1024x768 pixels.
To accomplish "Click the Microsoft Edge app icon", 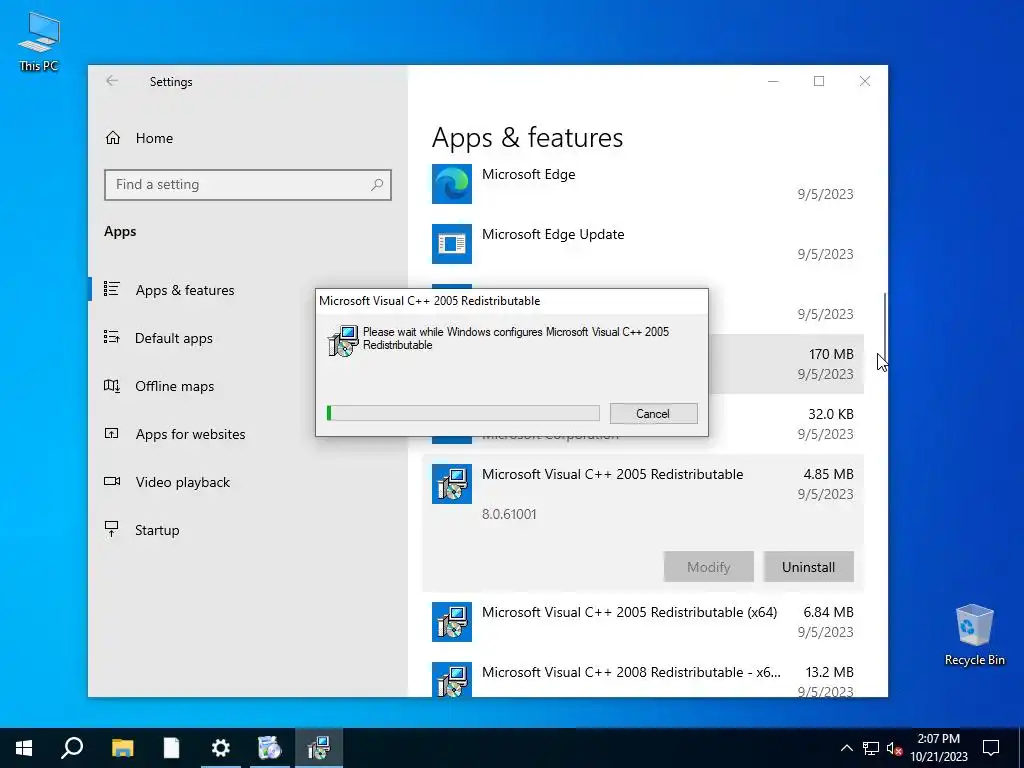I will [452, 184].
